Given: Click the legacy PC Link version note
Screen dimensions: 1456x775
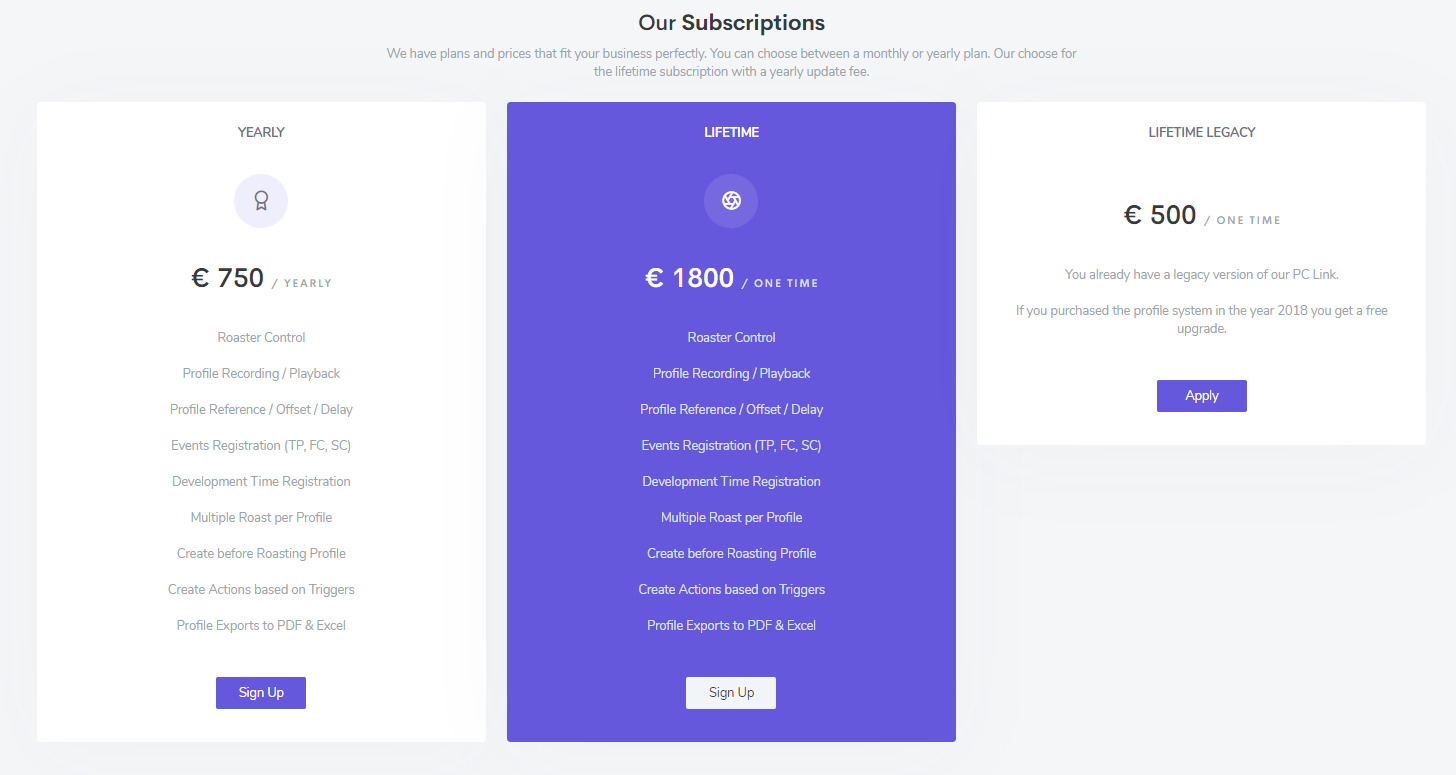Looking at the screenshot, I should pos(1202,274).
